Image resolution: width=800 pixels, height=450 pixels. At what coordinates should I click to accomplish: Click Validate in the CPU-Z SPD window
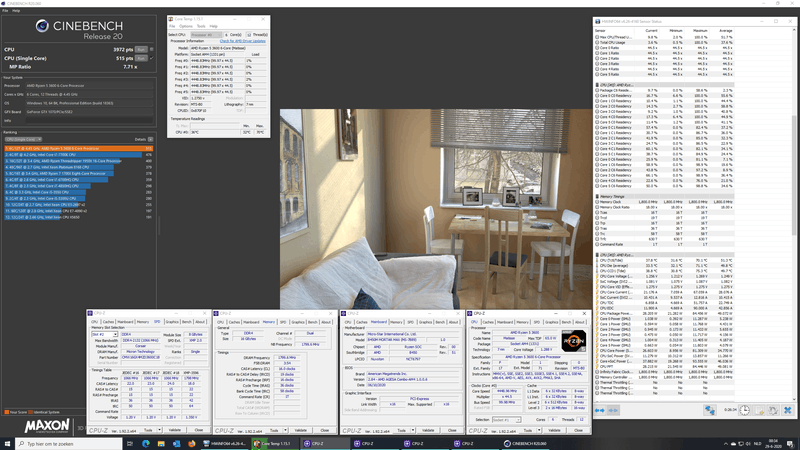tap(174, 430)
